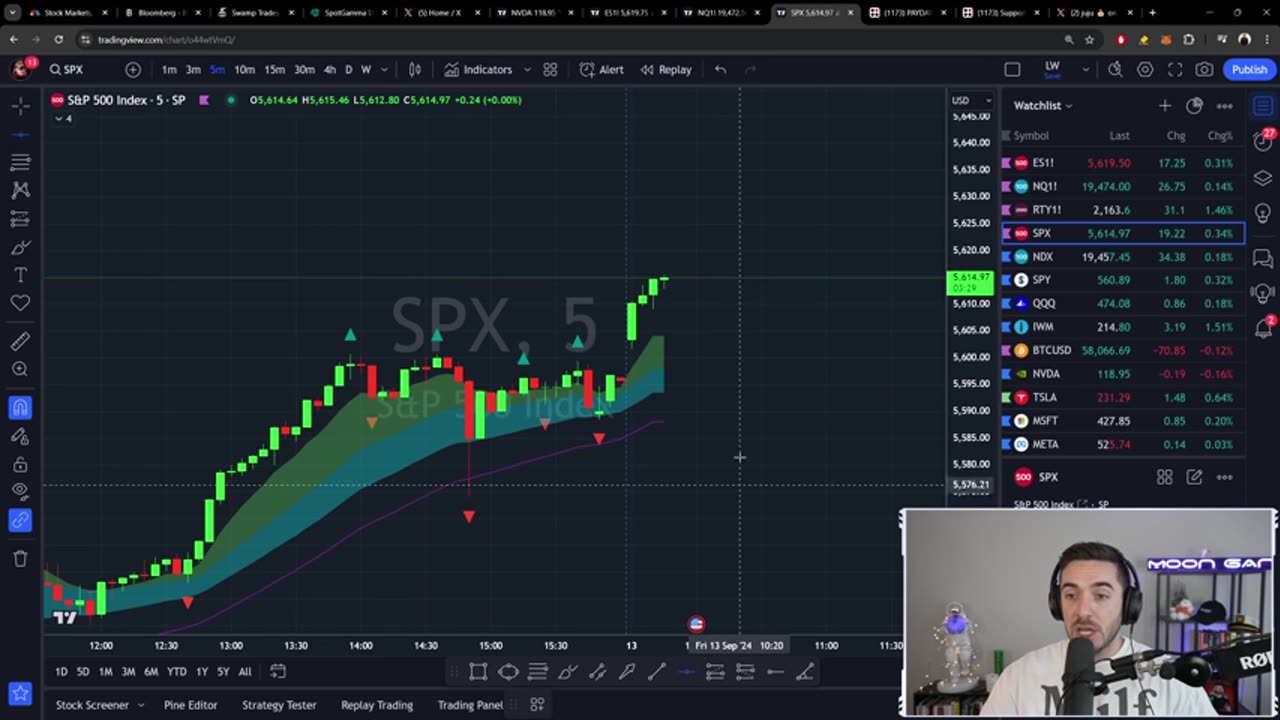Select the ruler measure tool
The height and width of the screenshot is (720, 1280).
(x=20, y=342)
